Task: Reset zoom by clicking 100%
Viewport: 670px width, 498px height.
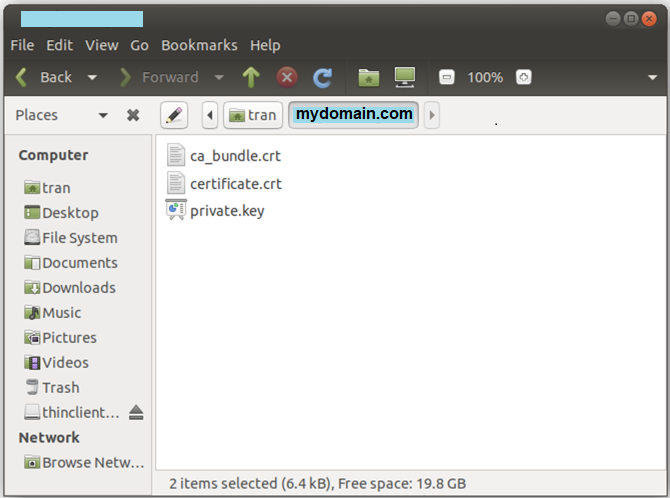Action: (x=485, y=78)
